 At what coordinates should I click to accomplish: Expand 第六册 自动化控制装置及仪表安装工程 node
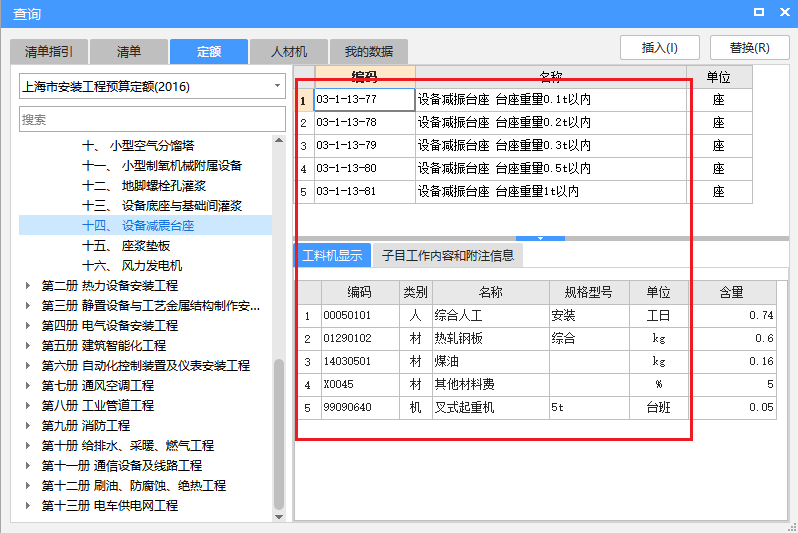(x=28, y=366)
